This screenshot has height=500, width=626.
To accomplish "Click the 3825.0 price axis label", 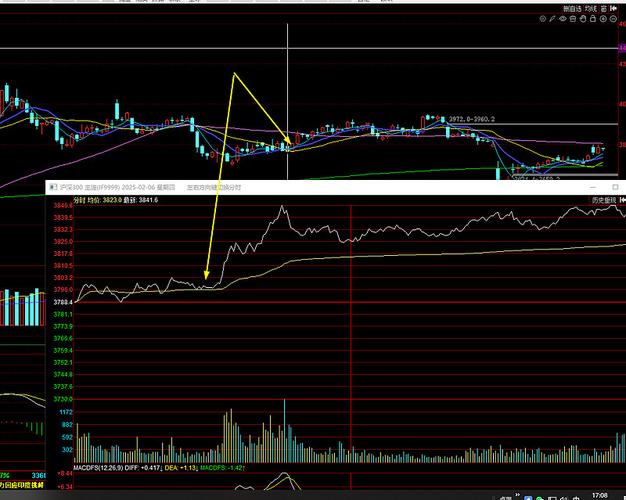I will [63, 242].
